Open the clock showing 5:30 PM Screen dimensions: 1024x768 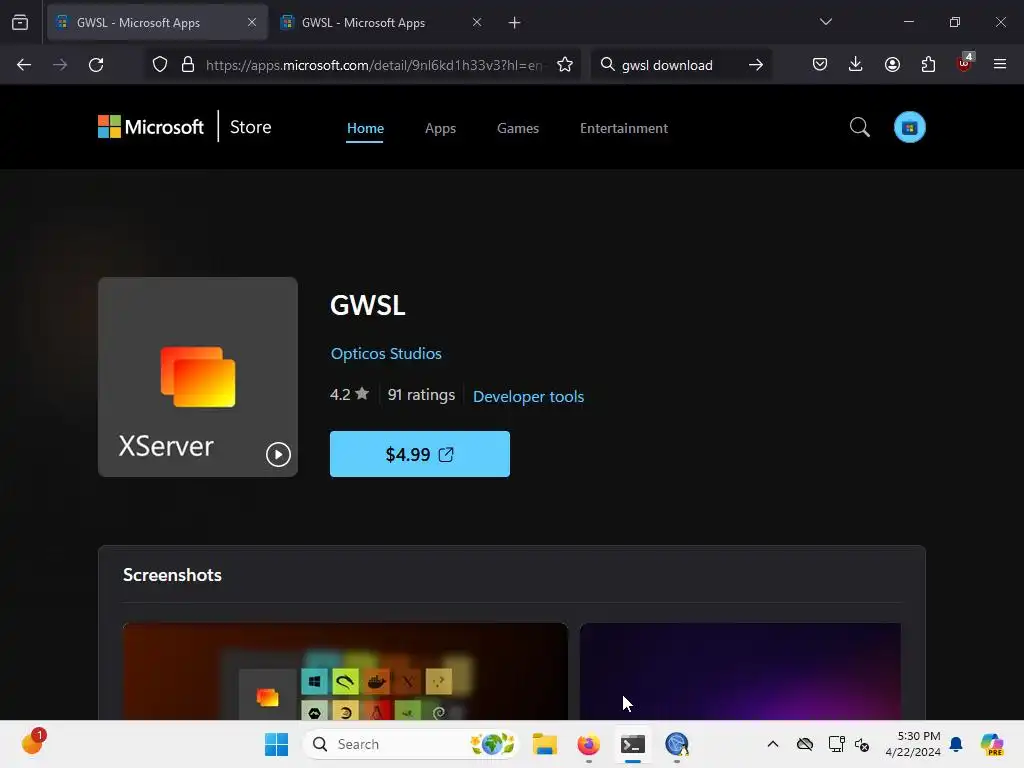click(x=913, y=744)
